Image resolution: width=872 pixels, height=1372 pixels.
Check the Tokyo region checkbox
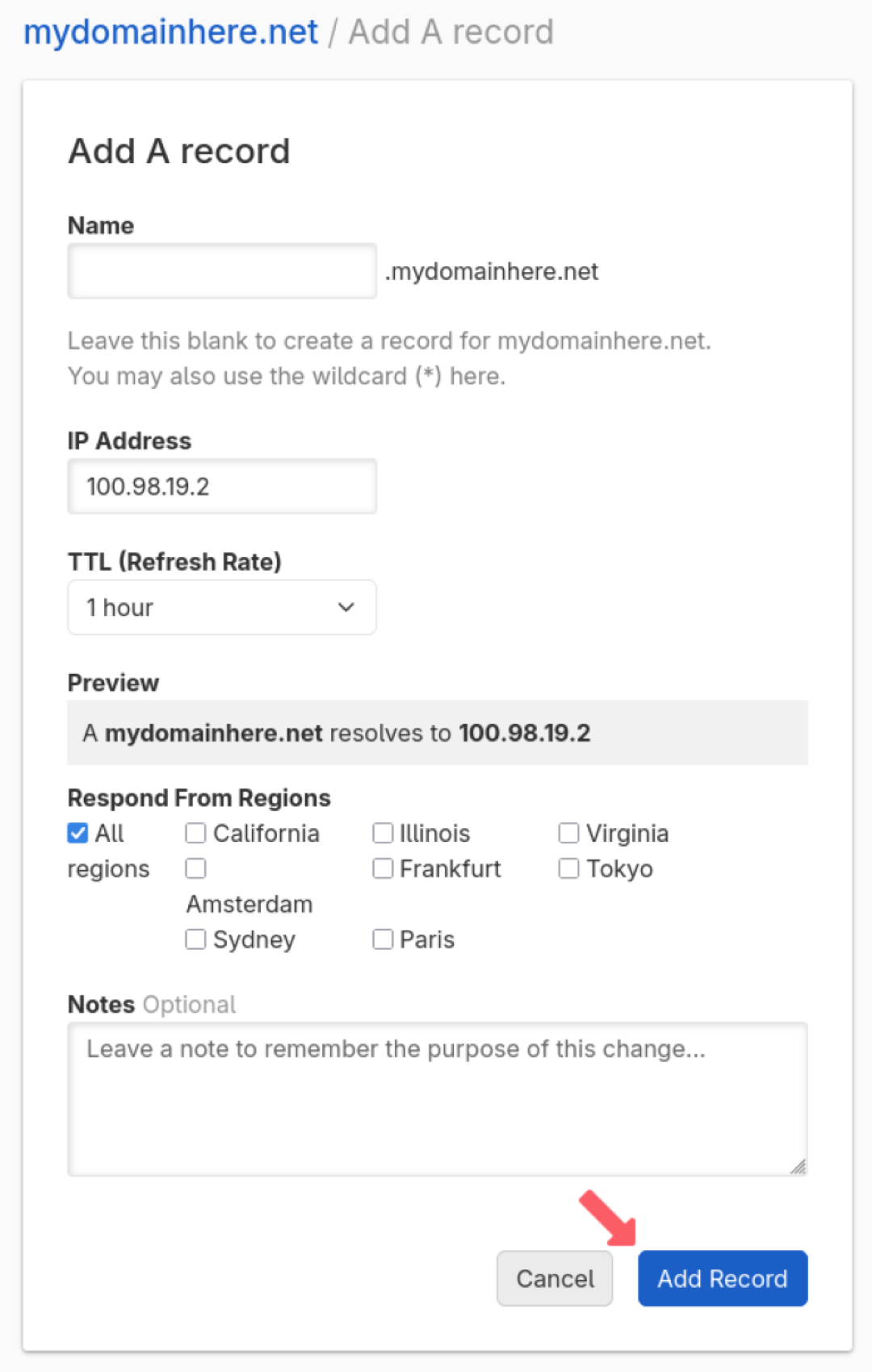click(569, 868)
